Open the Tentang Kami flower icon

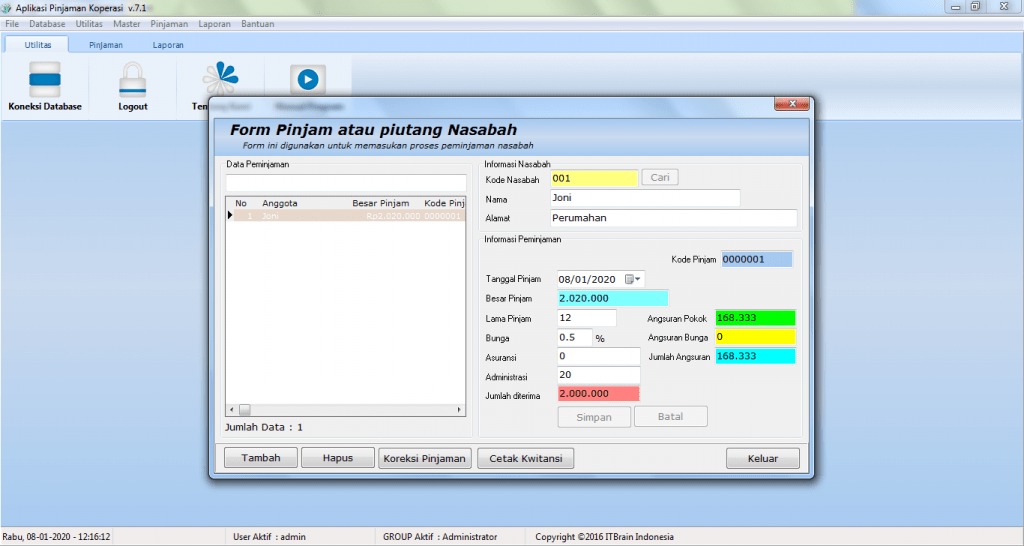[x=220, y=78]
